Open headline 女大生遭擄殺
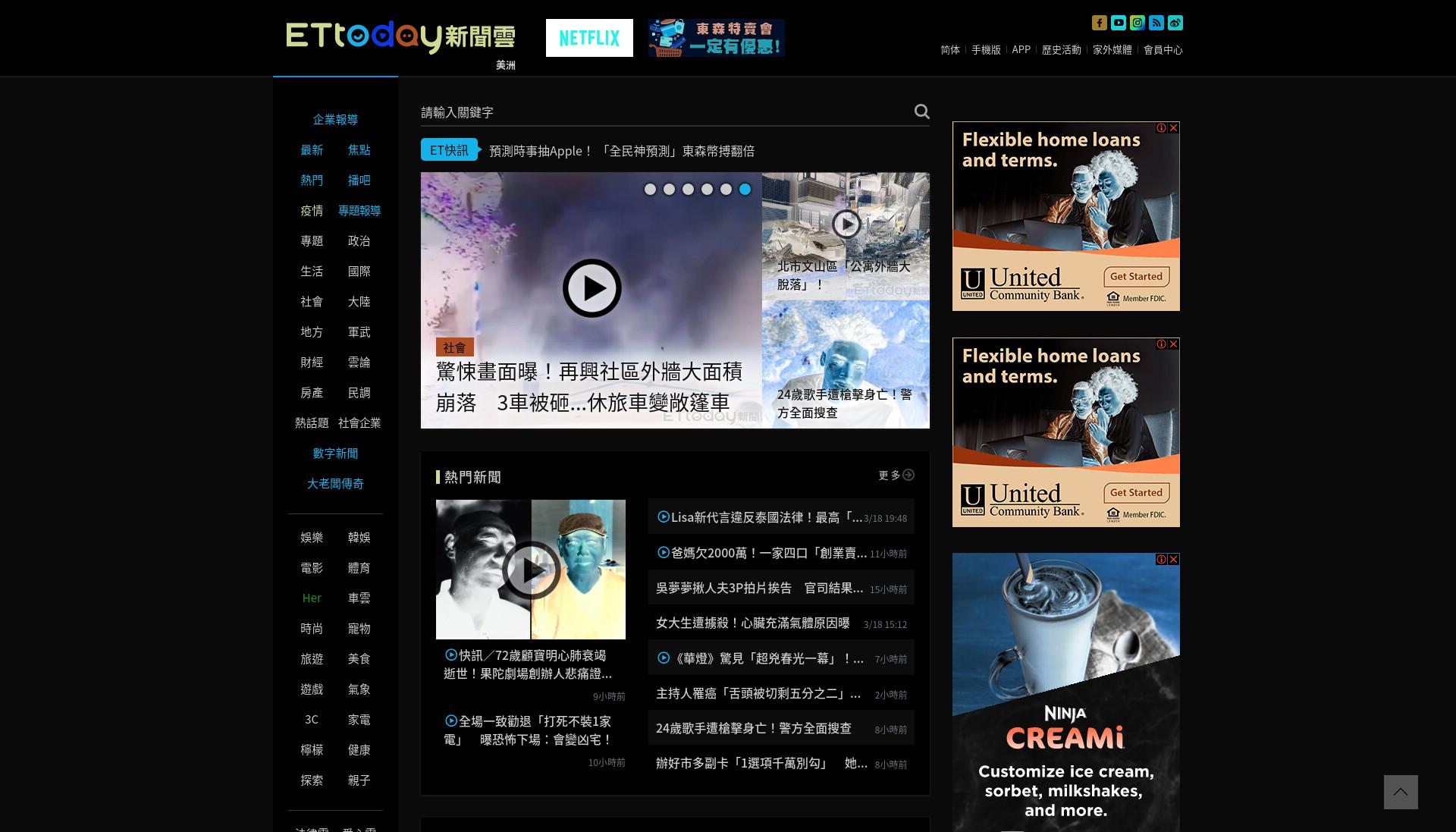This screenshot has width=1456, height=832. 753,623
